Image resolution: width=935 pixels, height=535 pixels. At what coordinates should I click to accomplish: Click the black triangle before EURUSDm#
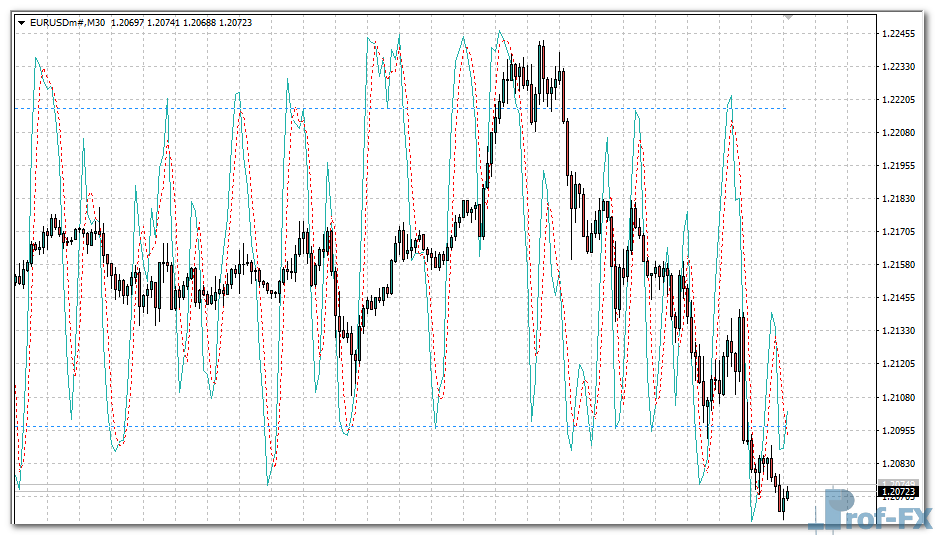22,22
